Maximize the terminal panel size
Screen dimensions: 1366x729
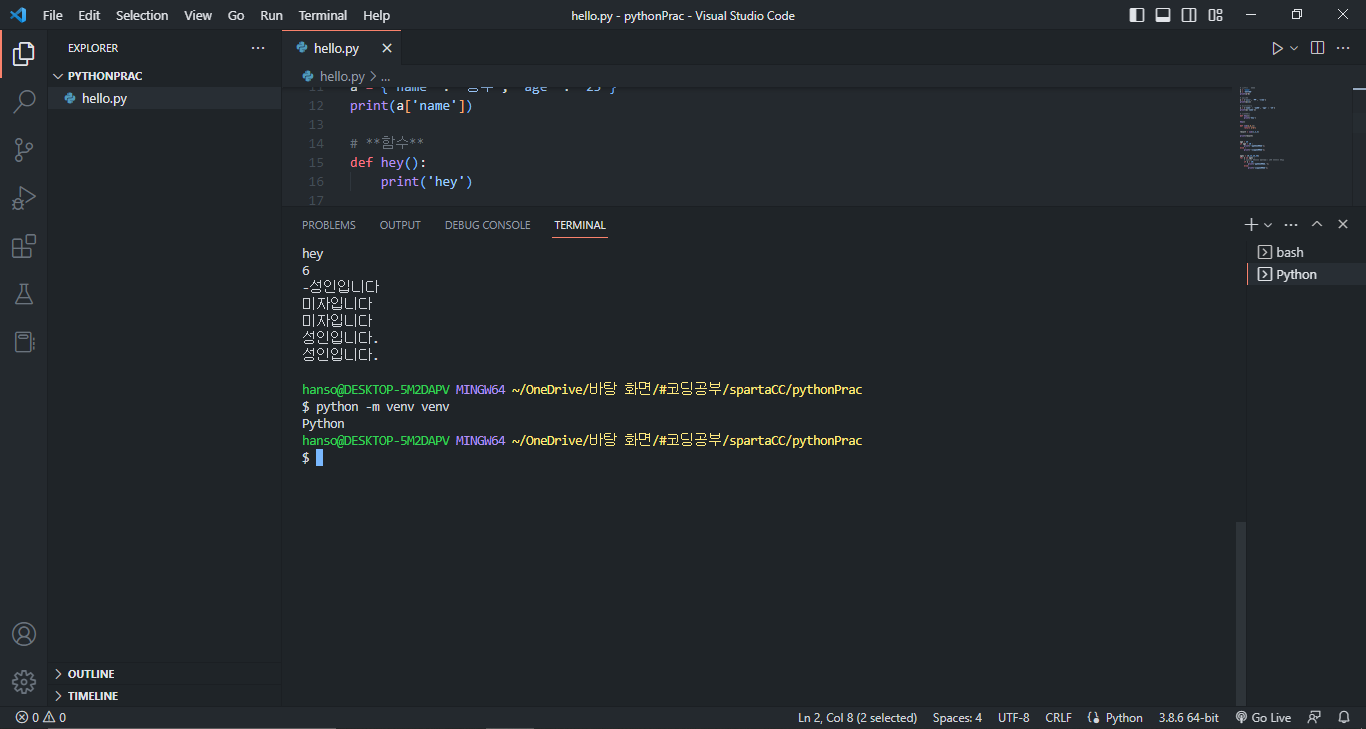click(1317, 225)
